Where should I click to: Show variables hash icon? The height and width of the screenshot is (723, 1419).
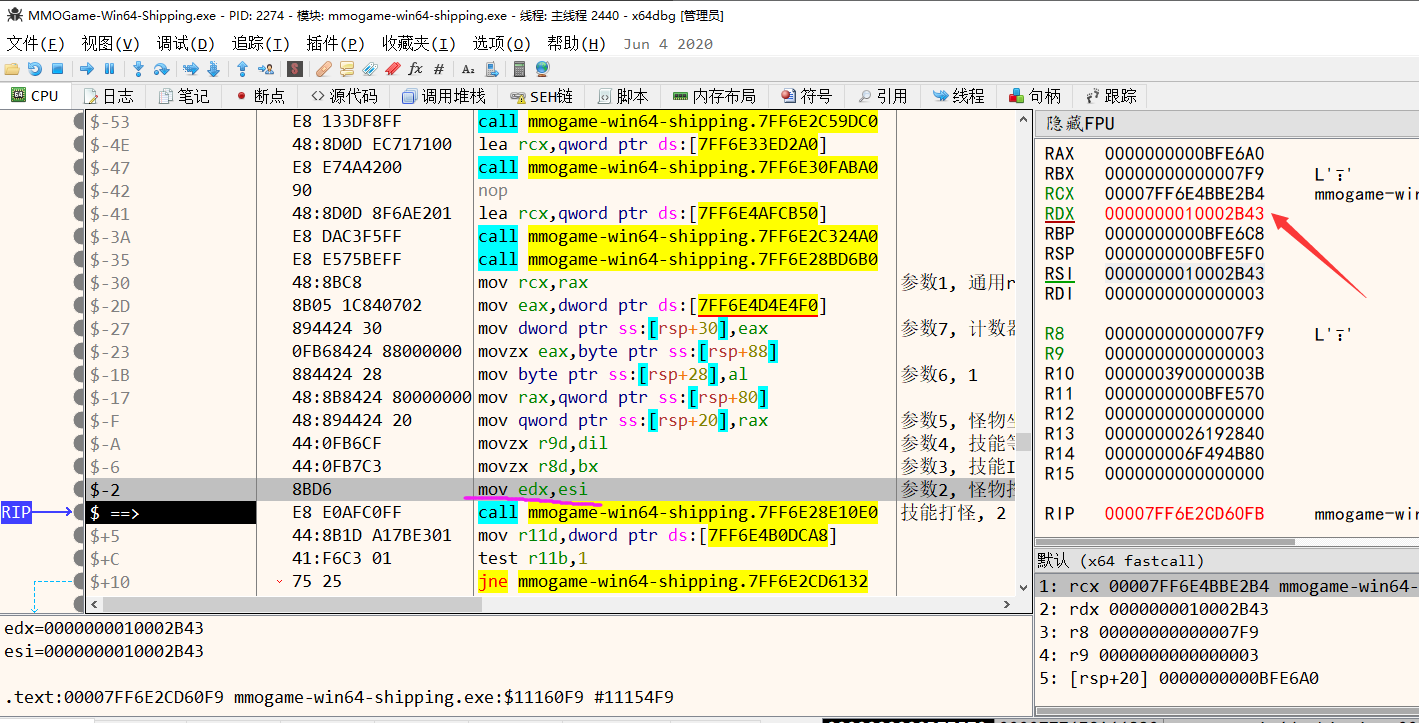[x=439, y=69]
